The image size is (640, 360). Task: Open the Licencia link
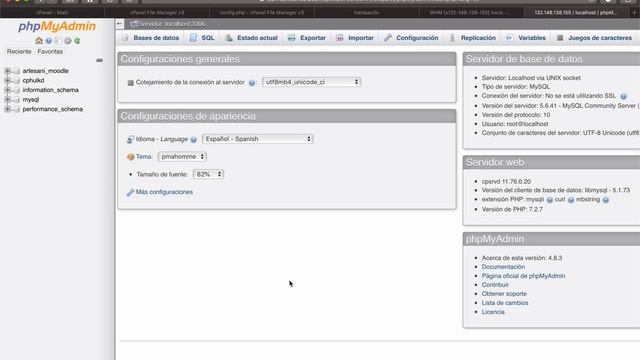(493, 312)
